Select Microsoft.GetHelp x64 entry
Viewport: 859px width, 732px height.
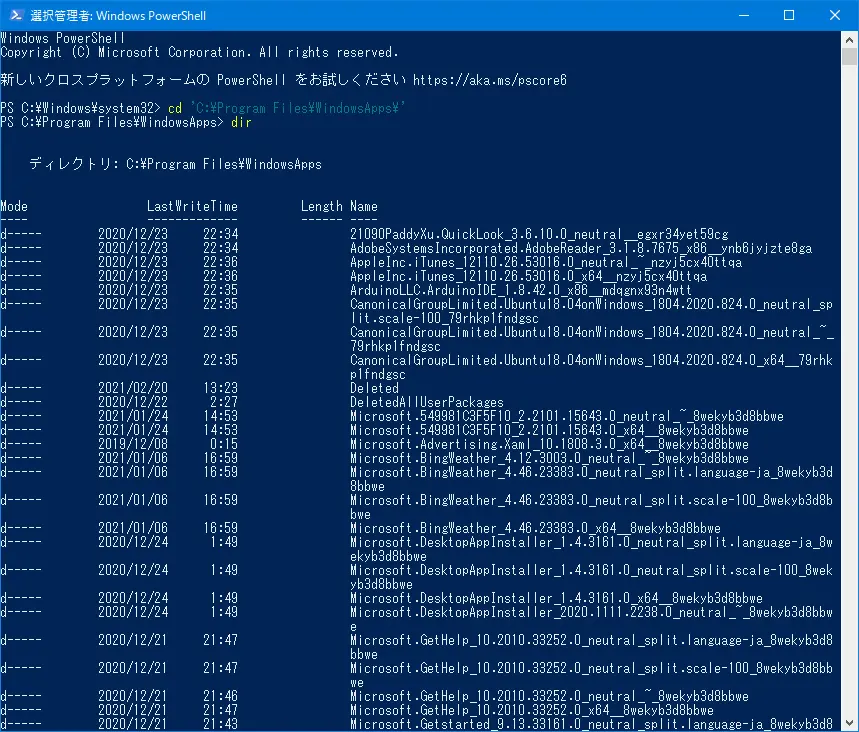pyautogui.click(x=532, y=710)
